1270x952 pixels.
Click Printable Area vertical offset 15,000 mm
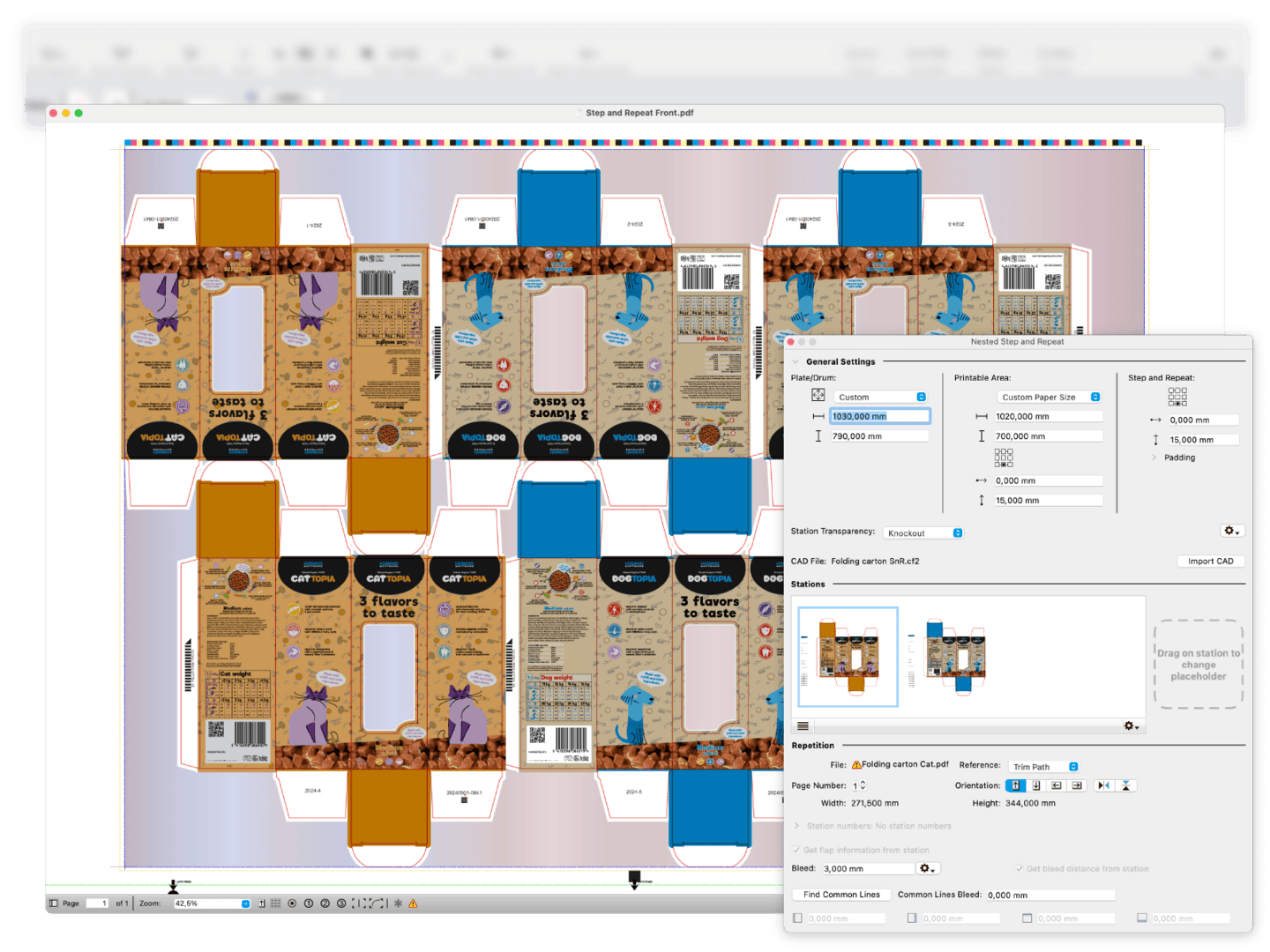pyautogui.click(x=1048, y=500)
